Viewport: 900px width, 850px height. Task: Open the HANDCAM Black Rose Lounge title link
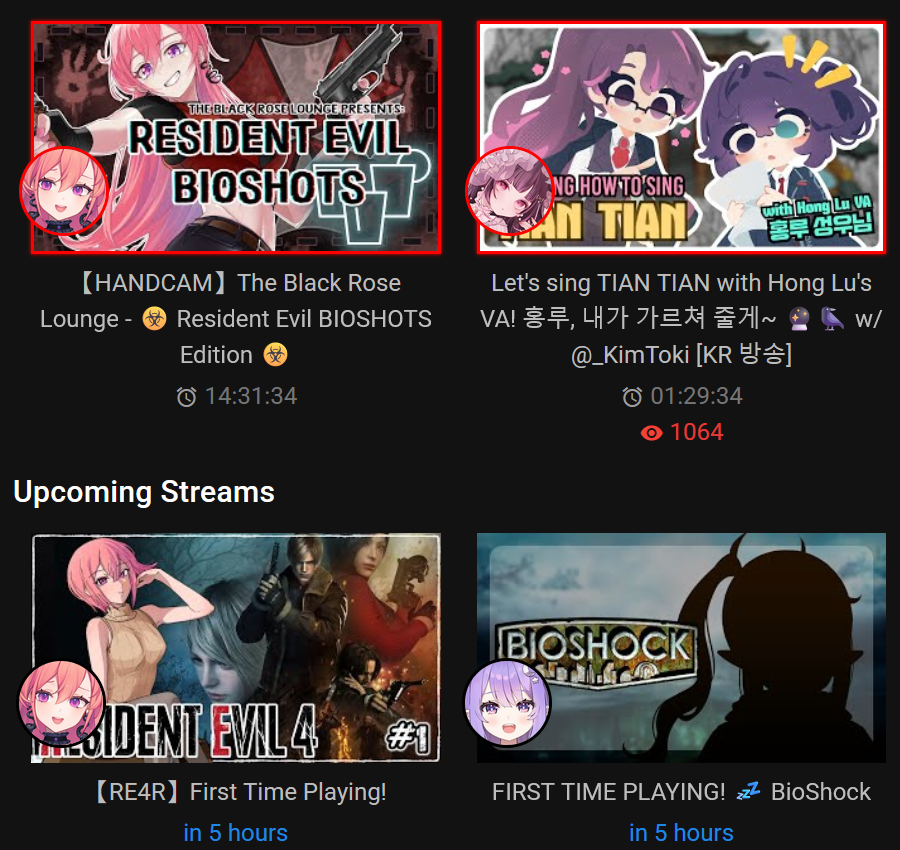236,319
